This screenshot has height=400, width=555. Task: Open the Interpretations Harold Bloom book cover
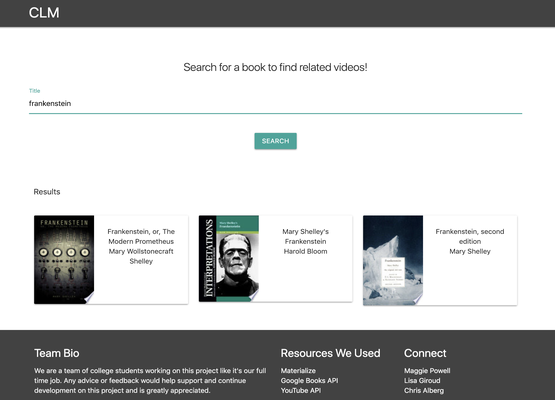click(x=229, y=258)
